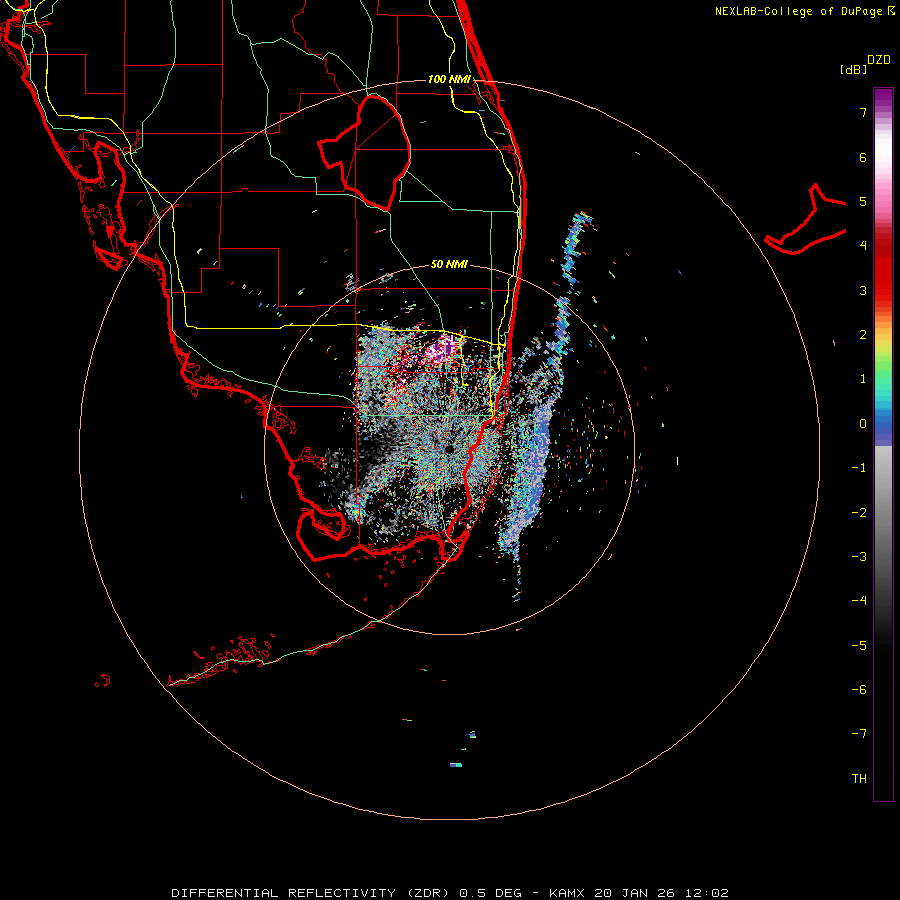Screen dimensions: 900x900
Task: Click the 7 value on color scale
Action: [x=862, y=112]
